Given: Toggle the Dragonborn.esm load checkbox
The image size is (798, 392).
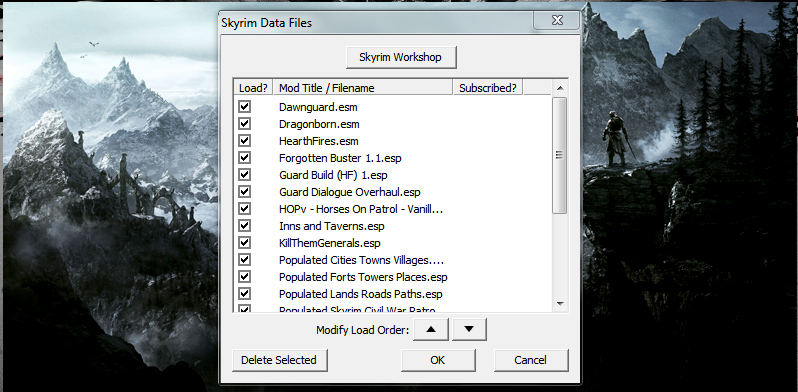Looking at the screenshot, I should pyautogui.click(x=245, y=124).
